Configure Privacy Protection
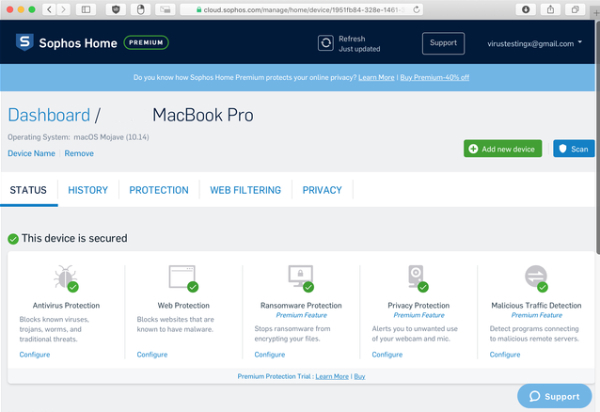Image resolution: width=600 pixels, height=412 pixels. click(x=387, y=355)
